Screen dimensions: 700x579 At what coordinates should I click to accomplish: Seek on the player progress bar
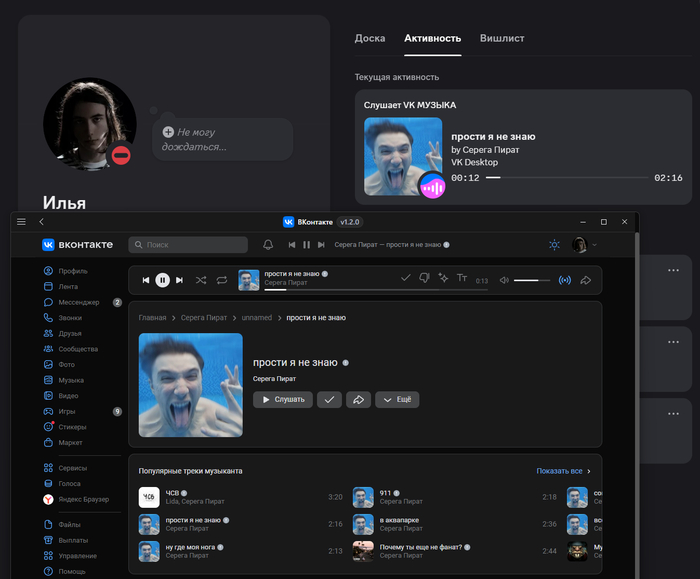(376, 290)
